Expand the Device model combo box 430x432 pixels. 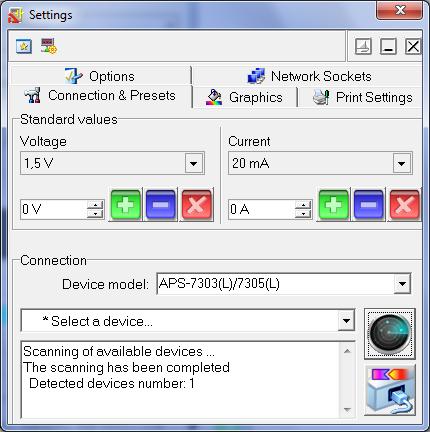coord(402,284)
